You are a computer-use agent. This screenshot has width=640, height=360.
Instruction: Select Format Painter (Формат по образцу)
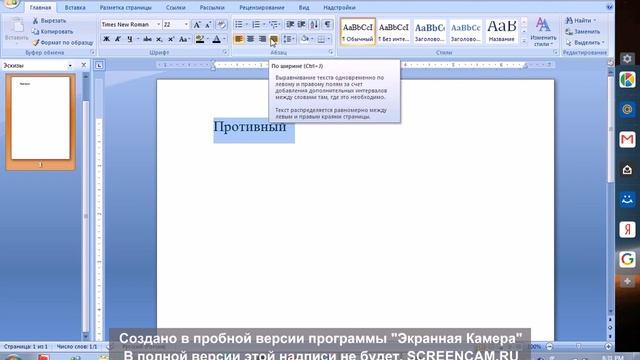coord(63,42)
